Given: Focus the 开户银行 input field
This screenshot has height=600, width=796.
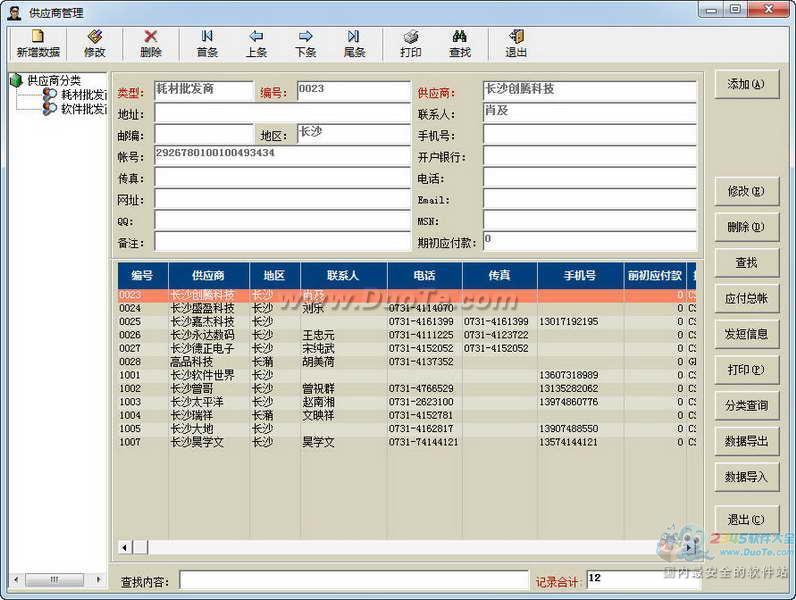Looking at the screenshot, I should pos(589,156).
